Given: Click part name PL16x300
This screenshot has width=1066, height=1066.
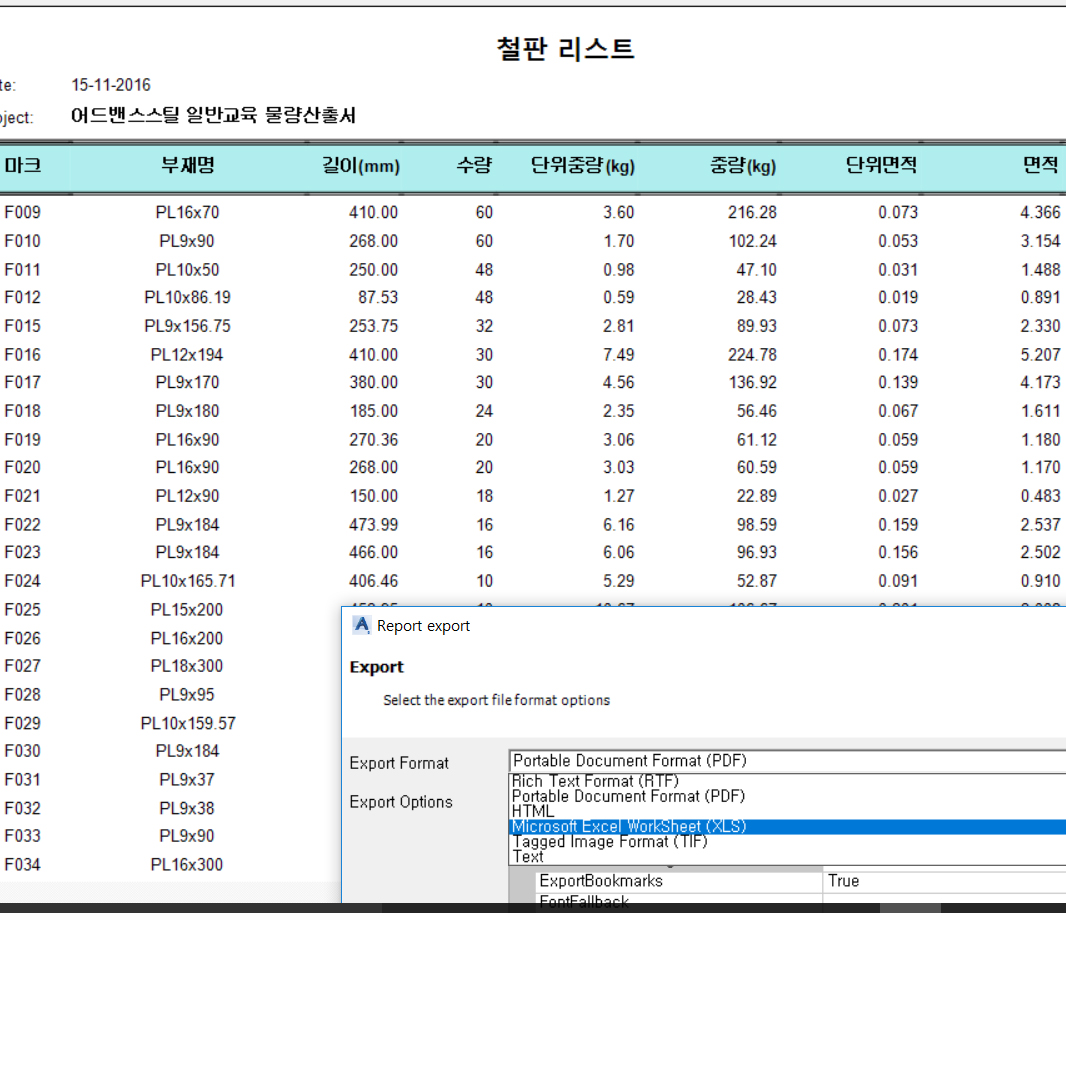Looking at the screenshot, I should click(x=187, y=865).
